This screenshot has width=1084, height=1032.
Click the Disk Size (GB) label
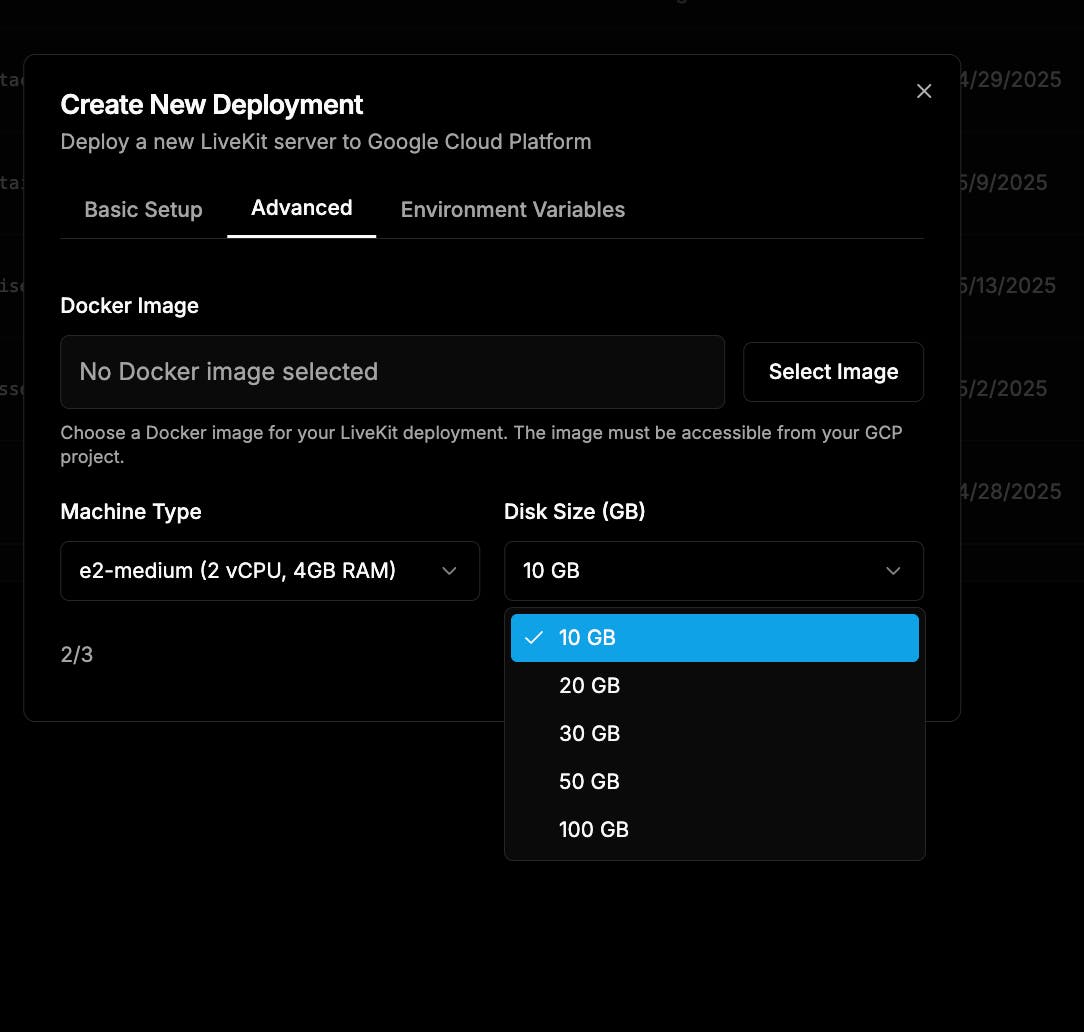click(574, 512)
